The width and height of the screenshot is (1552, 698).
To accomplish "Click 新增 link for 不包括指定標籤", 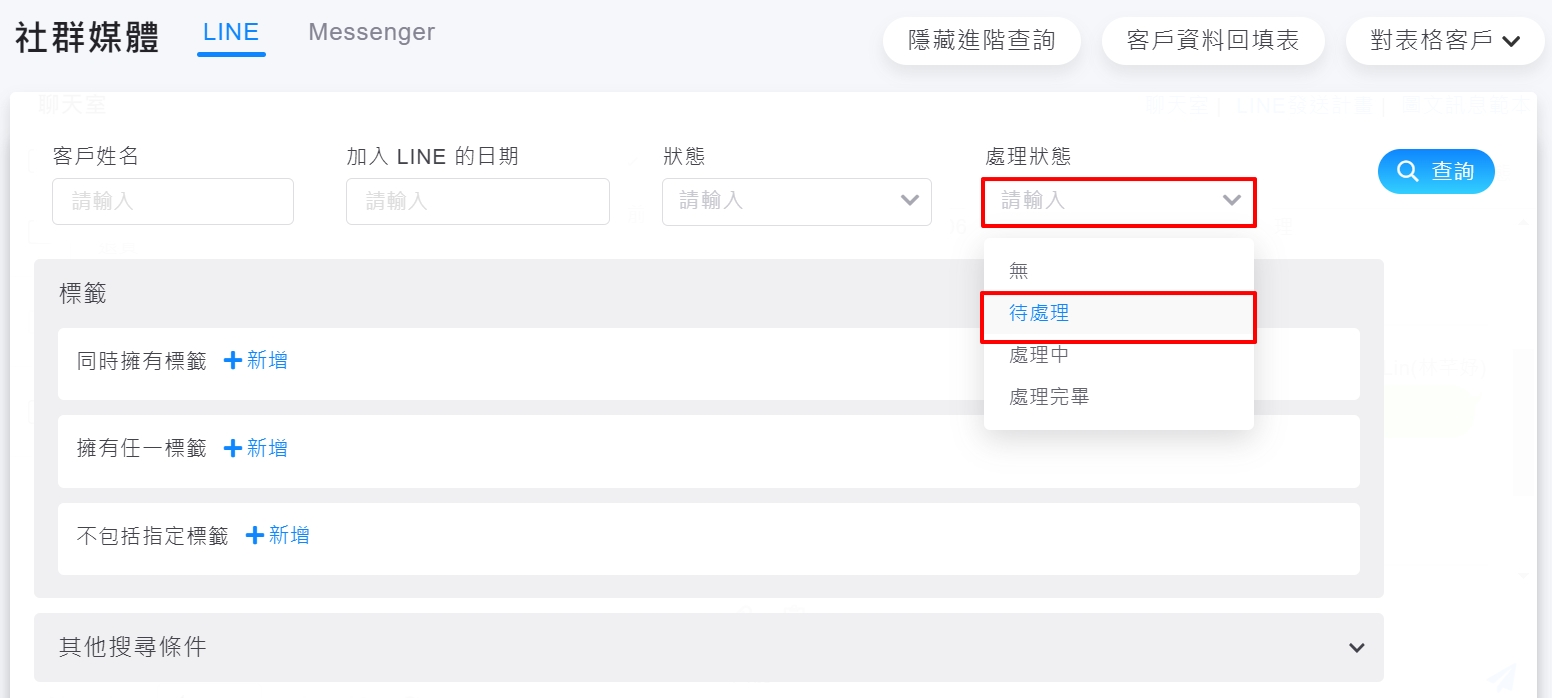I will 289,535.
